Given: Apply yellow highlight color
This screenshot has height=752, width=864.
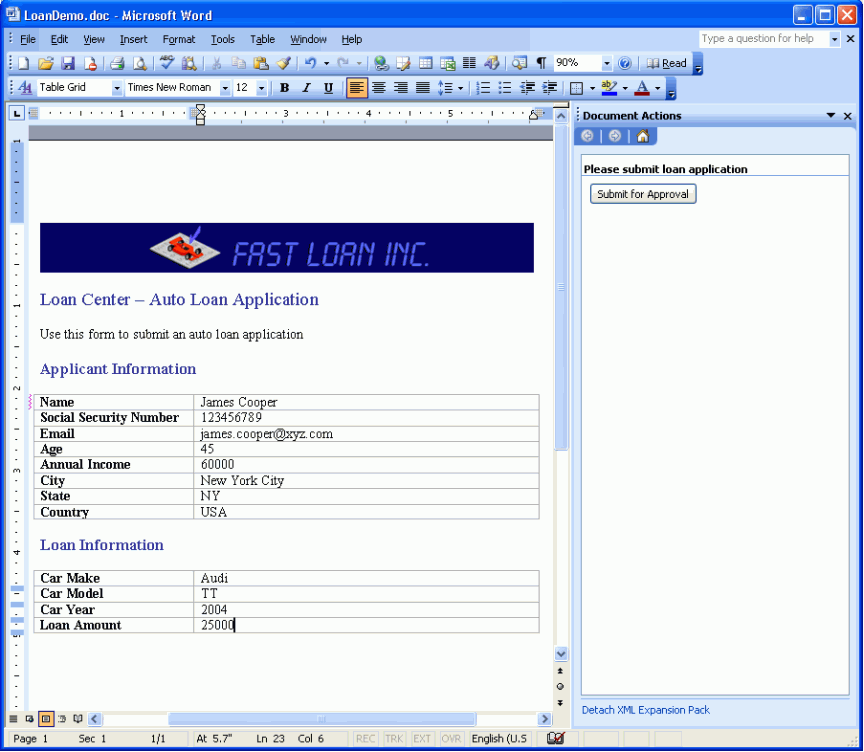Looking at the screenshot, I should click(609, 88).
